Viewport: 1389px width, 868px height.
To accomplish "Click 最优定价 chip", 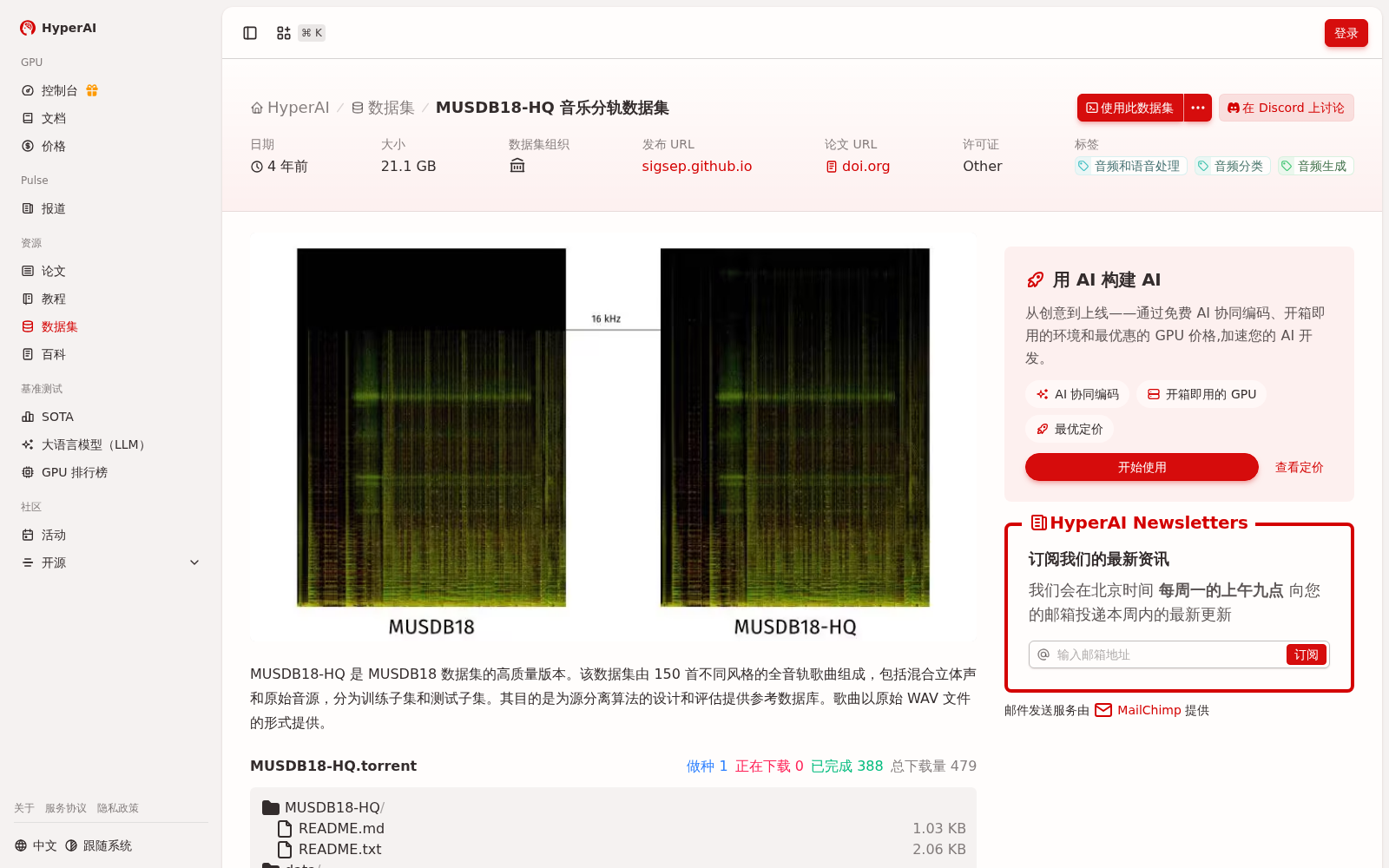I will (1070, 429).
